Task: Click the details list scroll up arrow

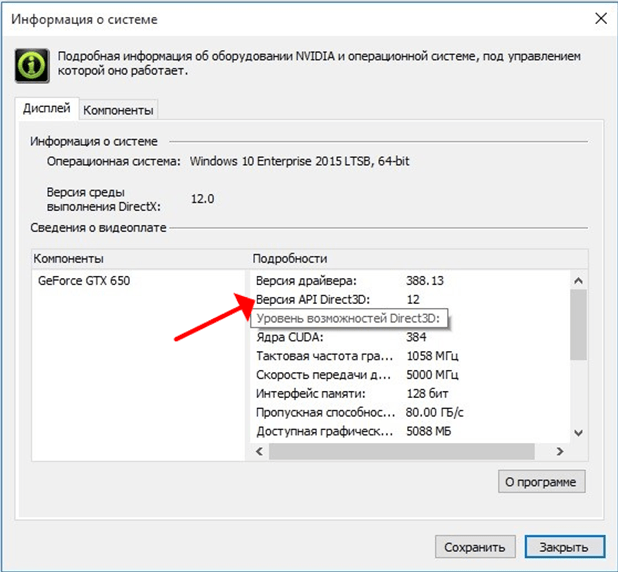Action: 578,281
